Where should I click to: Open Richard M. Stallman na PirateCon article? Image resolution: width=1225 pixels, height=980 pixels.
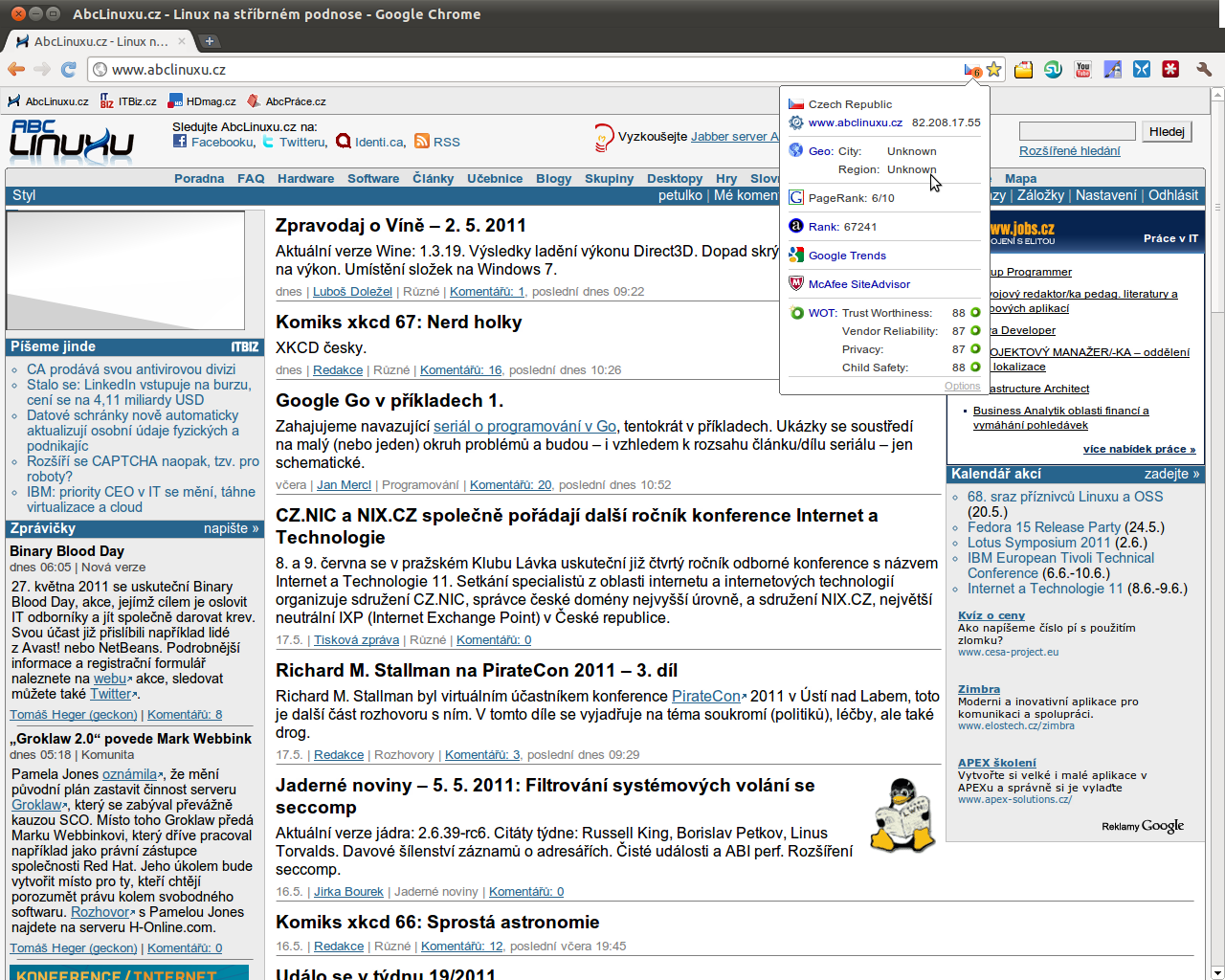point(477,671)
